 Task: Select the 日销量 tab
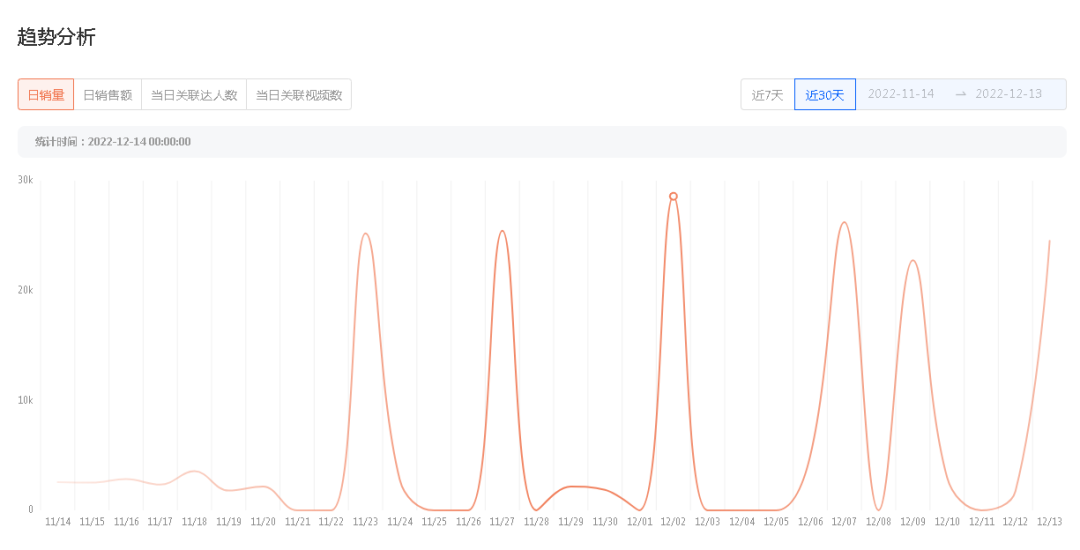pos(46,95)
